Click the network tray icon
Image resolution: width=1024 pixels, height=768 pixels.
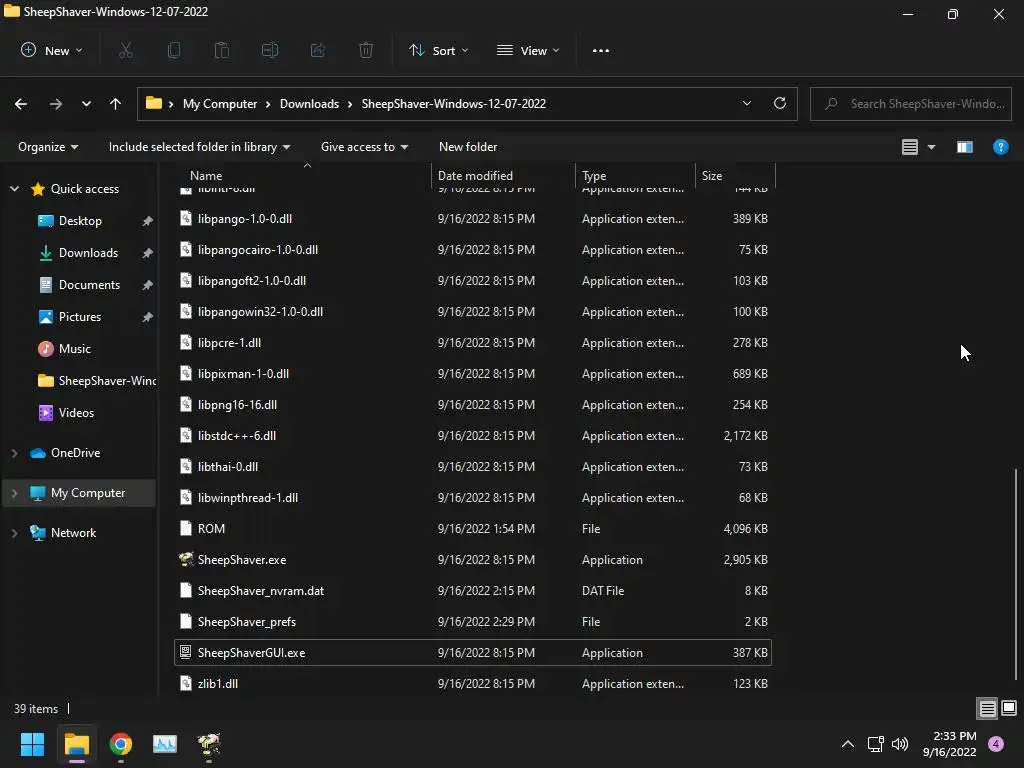coord(875,744)
